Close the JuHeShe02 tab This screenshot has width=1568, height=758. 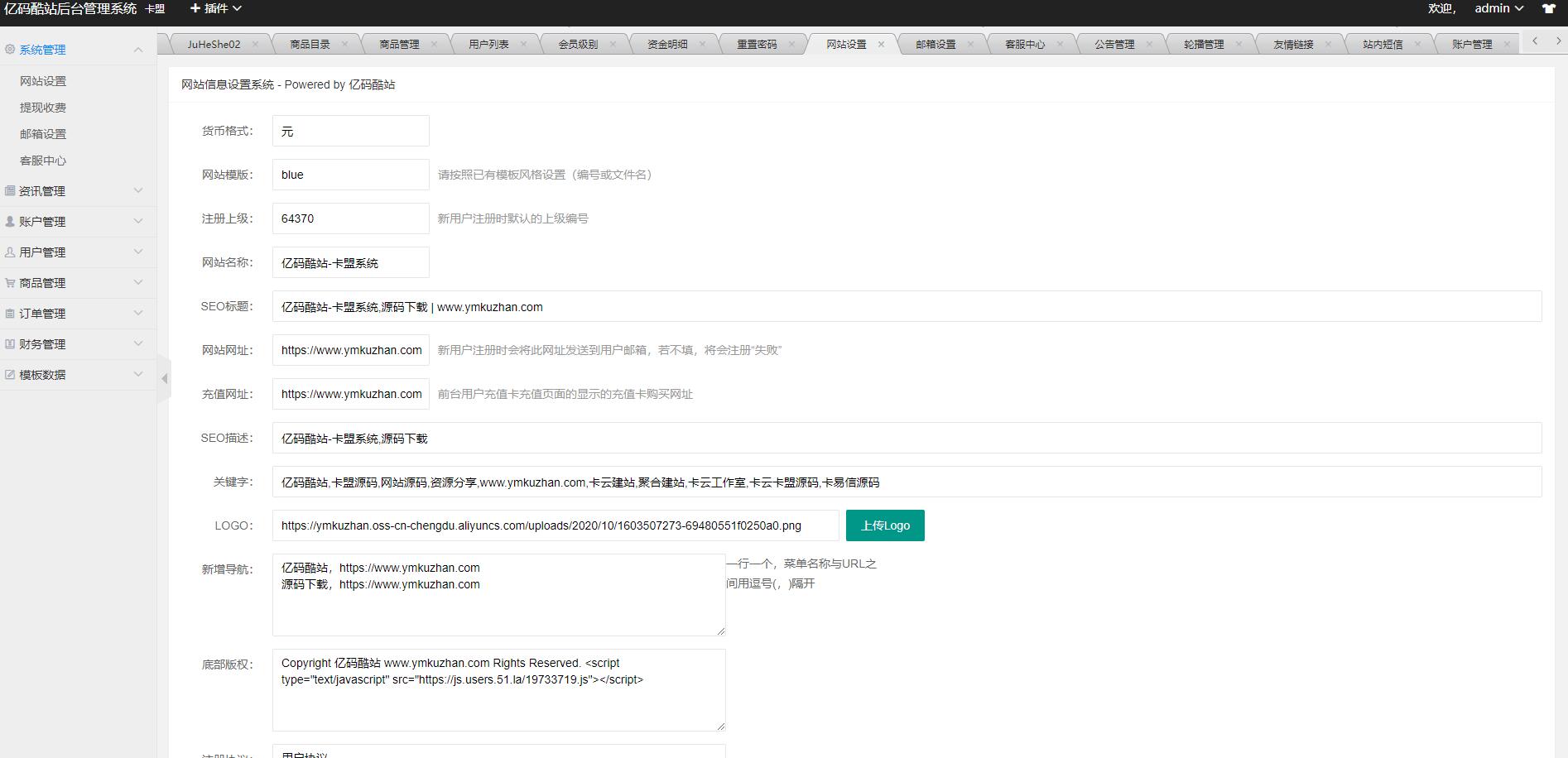pyautogui.click(x=255, y=45)
